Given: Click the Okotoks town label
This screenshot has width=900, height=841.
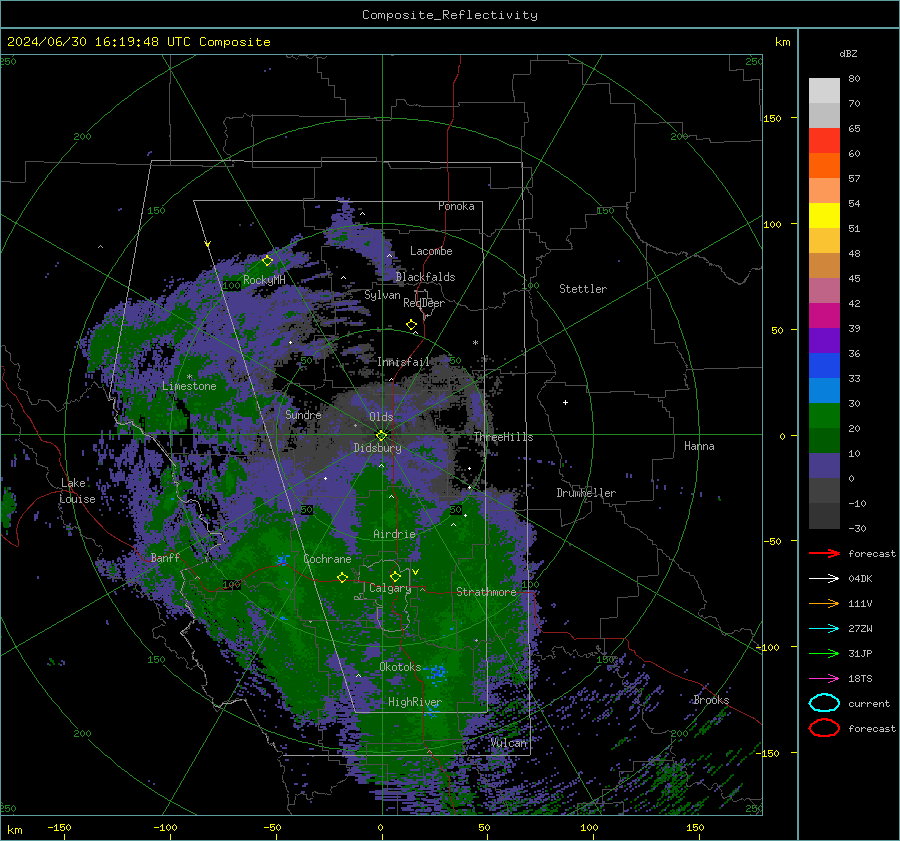Looking at the screenshot, I should coord(400,667).
